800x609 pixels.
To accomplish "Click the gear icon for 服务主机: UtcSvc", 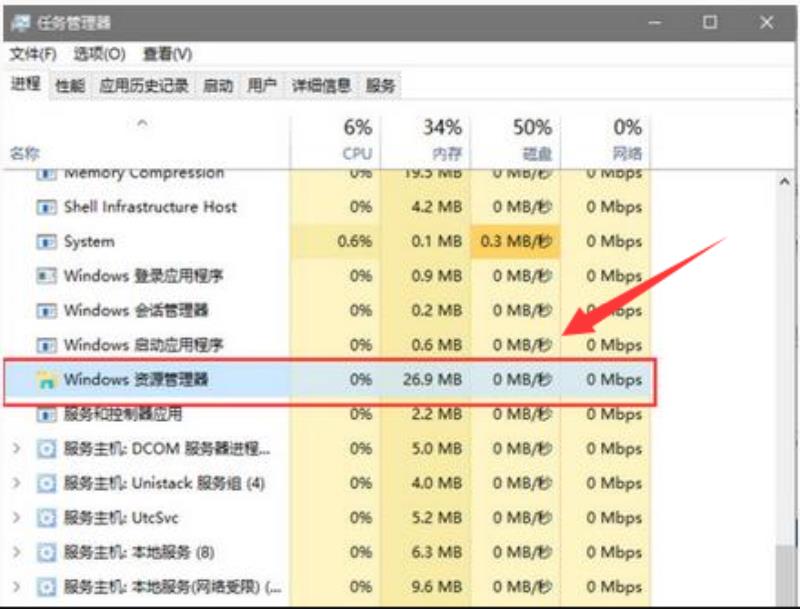I will tap(46, 518).
